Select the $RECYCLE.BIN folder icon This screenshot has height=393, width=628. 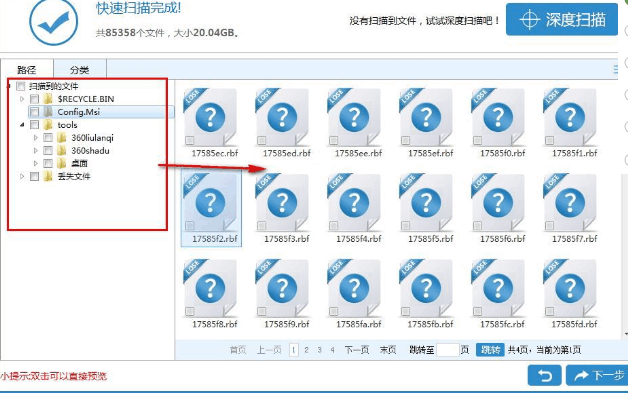point(48,99)
